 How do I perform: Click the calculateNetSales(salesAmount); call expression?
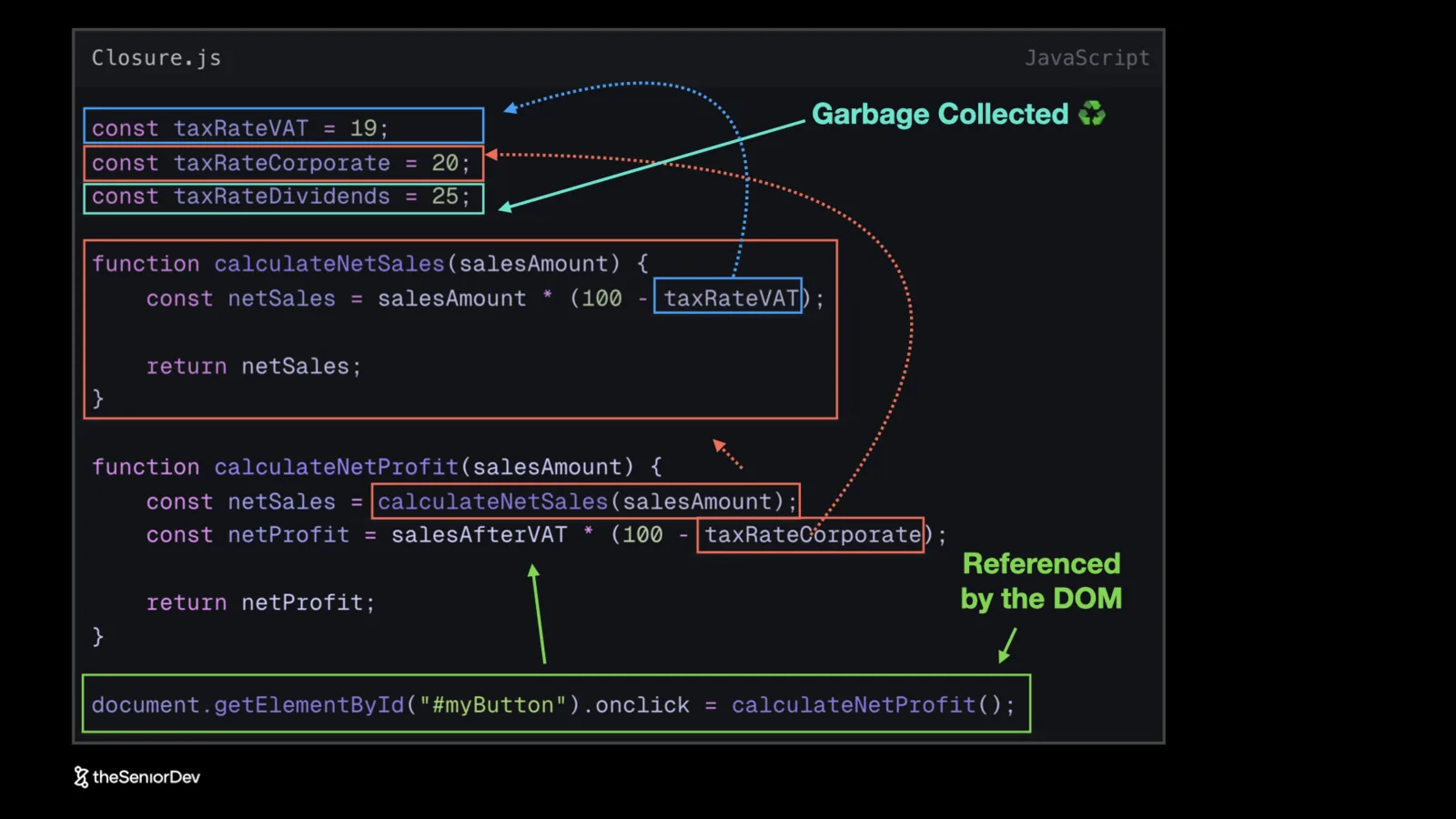586,501
